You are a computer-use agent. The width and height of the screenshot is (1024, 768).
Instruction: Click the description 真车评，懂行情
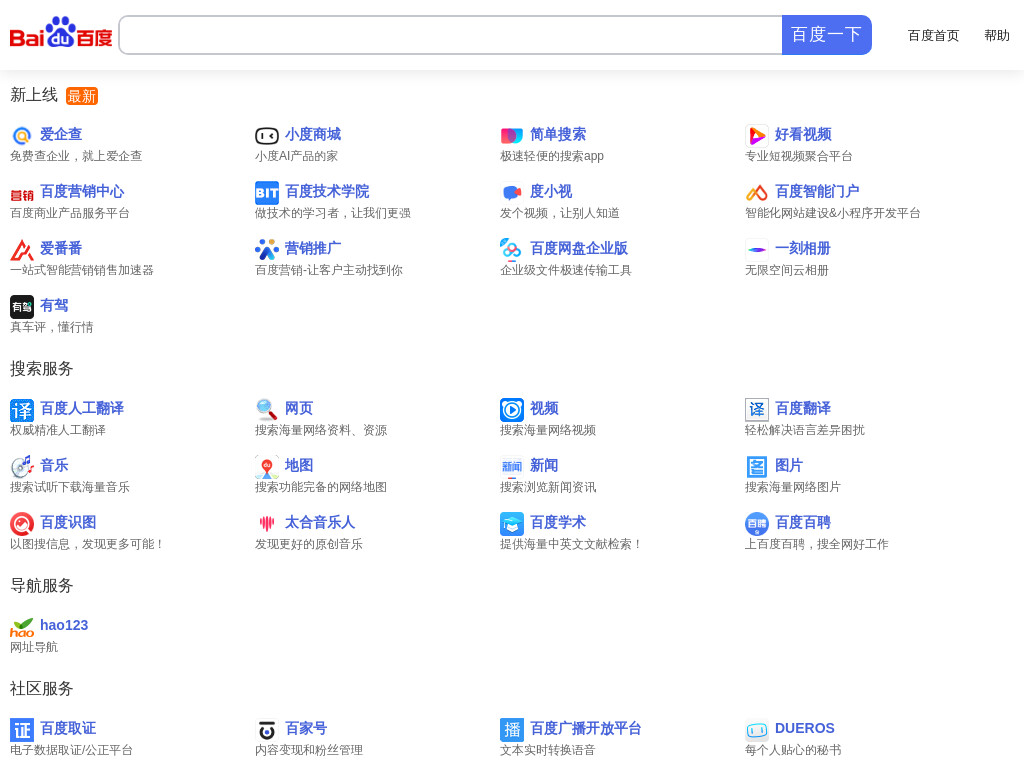click(52, 327)
